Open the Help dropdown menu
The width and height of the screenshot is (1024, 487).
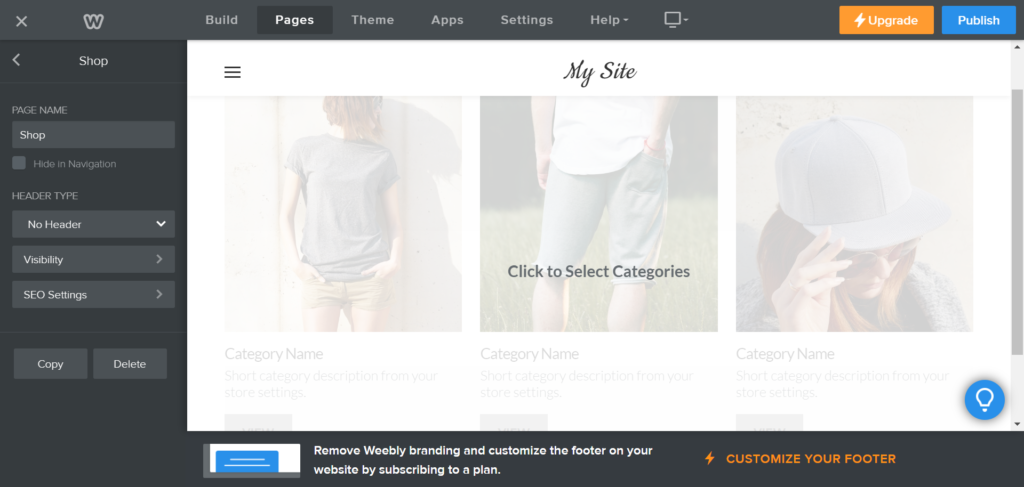tap(609, 20)
